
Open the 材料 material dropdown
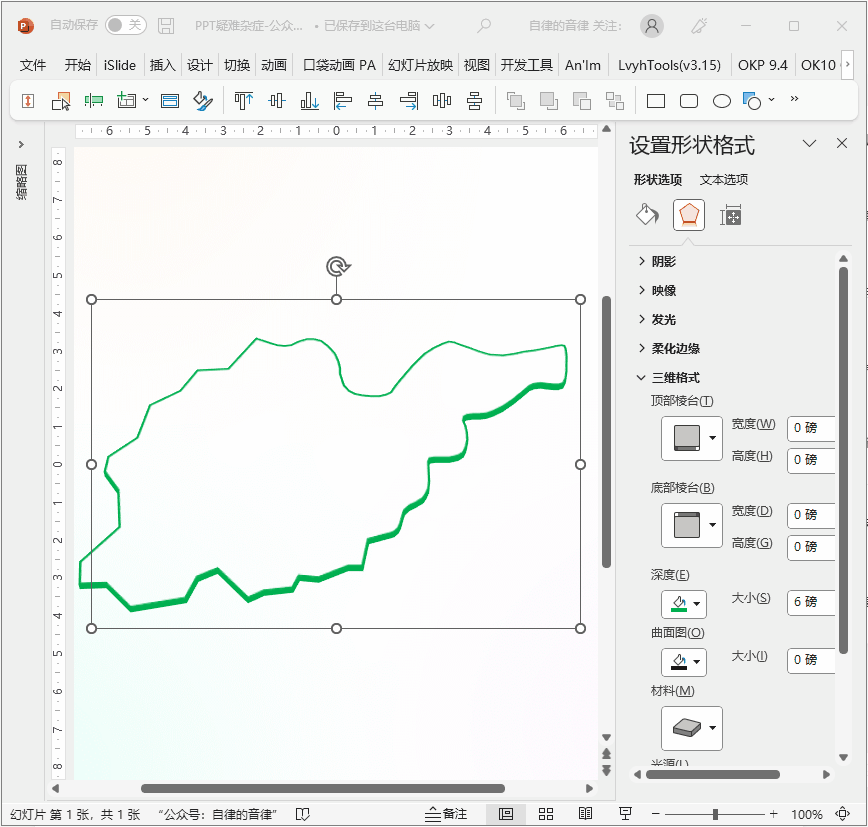coord(691,728)
